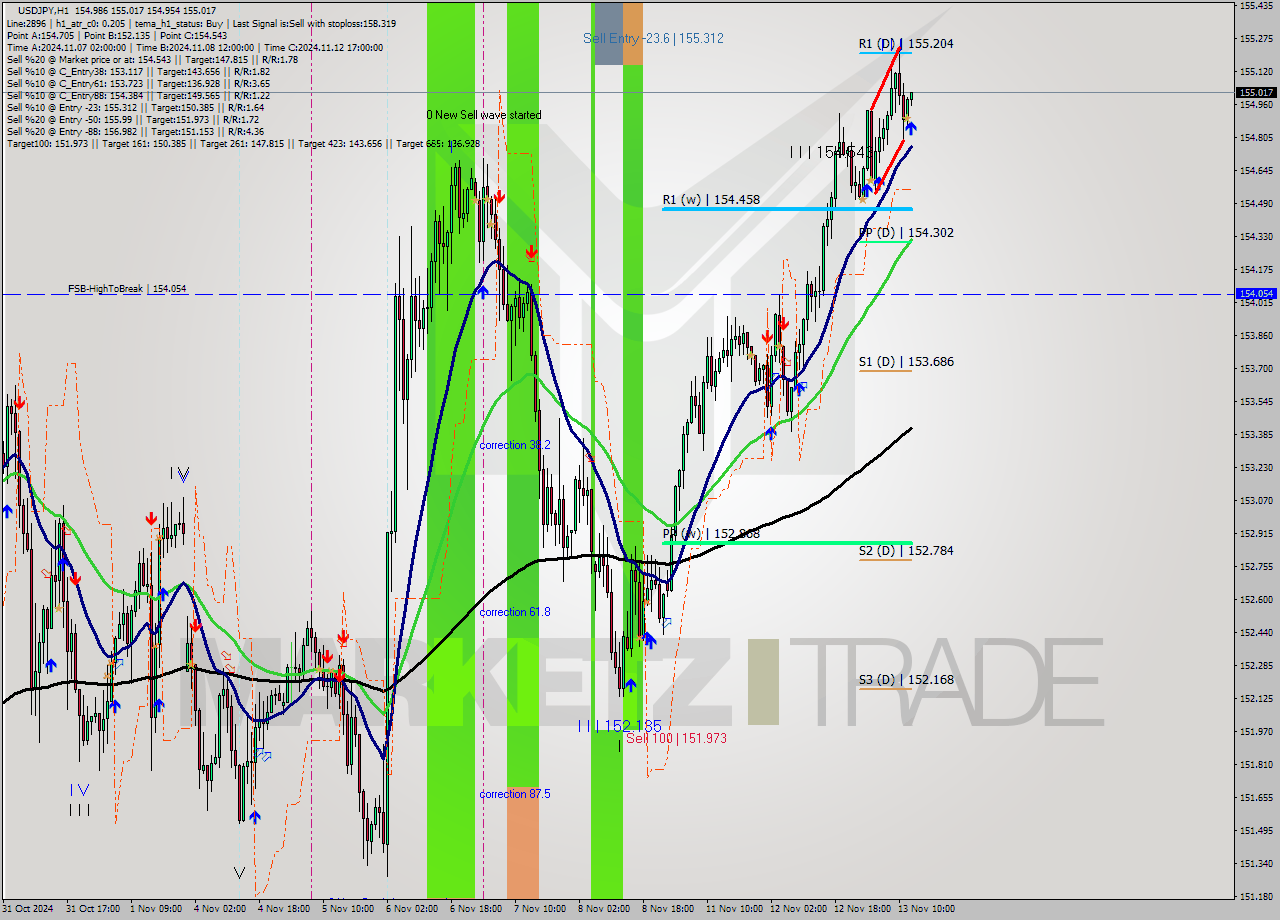The width and height of the screenshot is (1280, 920).
Task: Click the 'correction 87.5' label
Action: click(514, 794)
